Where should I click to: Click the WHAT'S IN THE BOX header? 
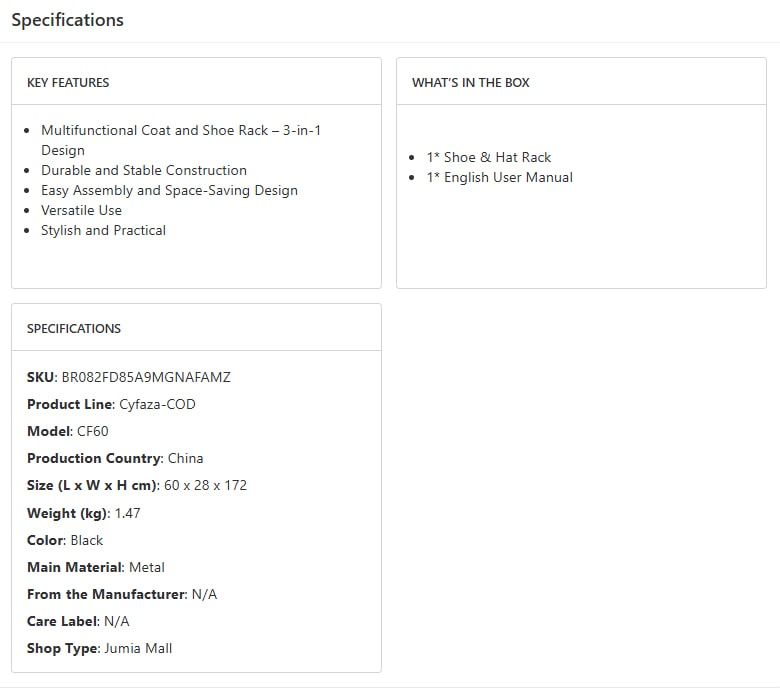pyautogui.click(x=470, y=82)
